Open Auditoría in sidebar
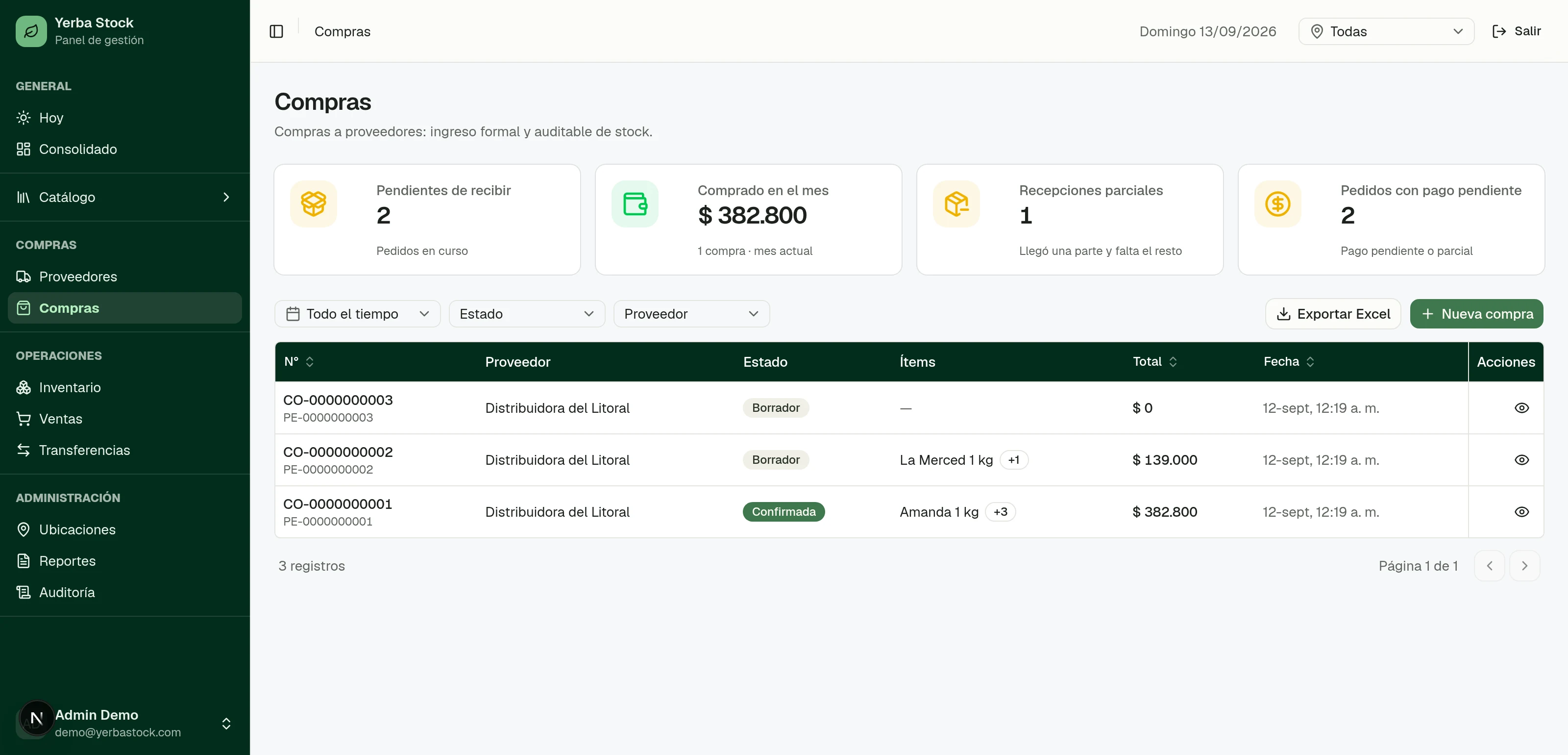The height and width of the screenshot is (755, 1568). pos(124,592)
